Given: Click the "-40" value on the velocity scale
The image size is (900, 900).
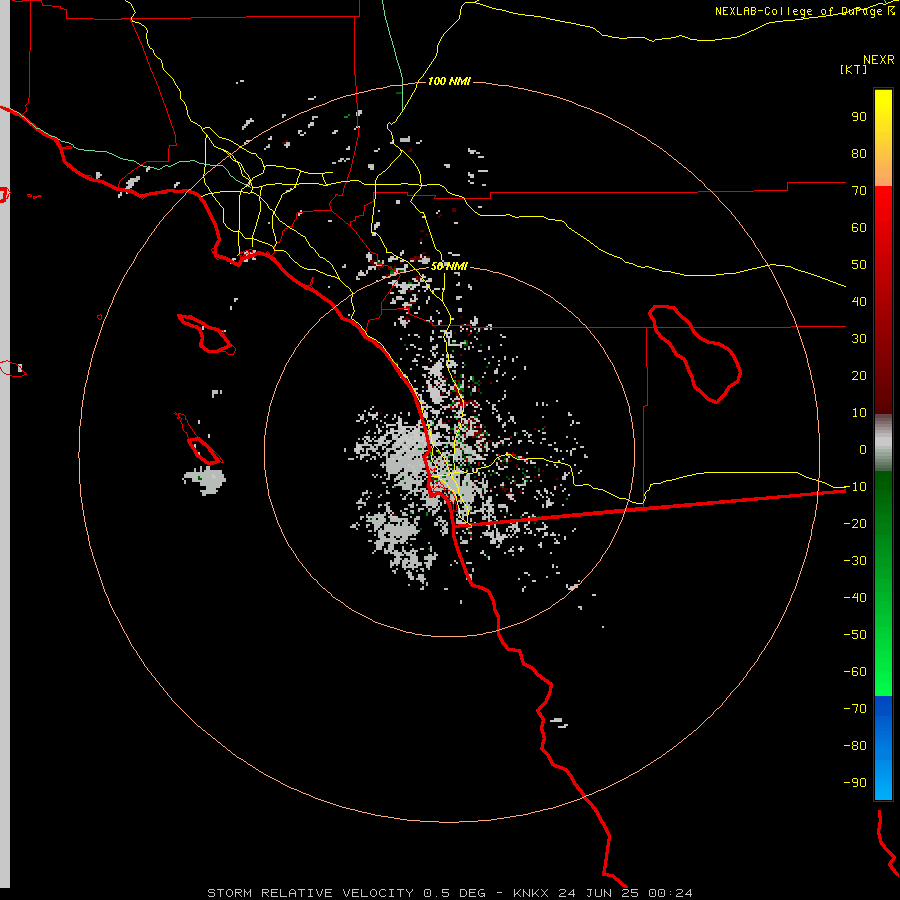Looking at the screenshot, I should click(x=855, y=598).
